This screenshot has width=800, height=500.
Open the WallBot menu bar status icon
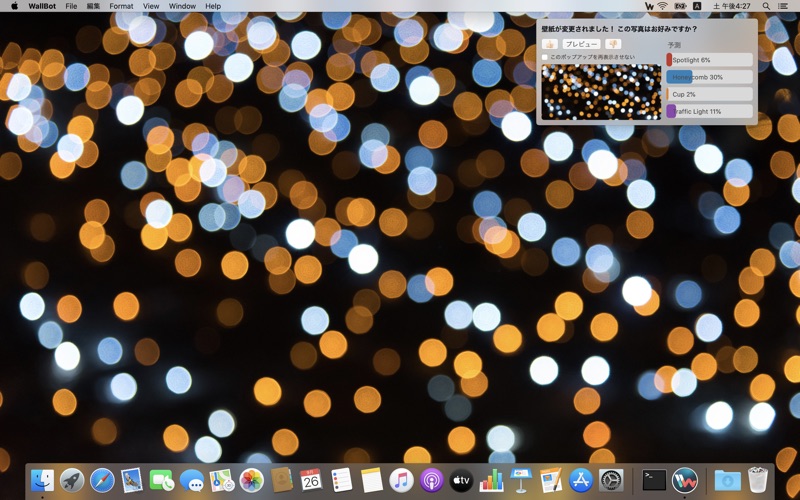tap(649, 6)
